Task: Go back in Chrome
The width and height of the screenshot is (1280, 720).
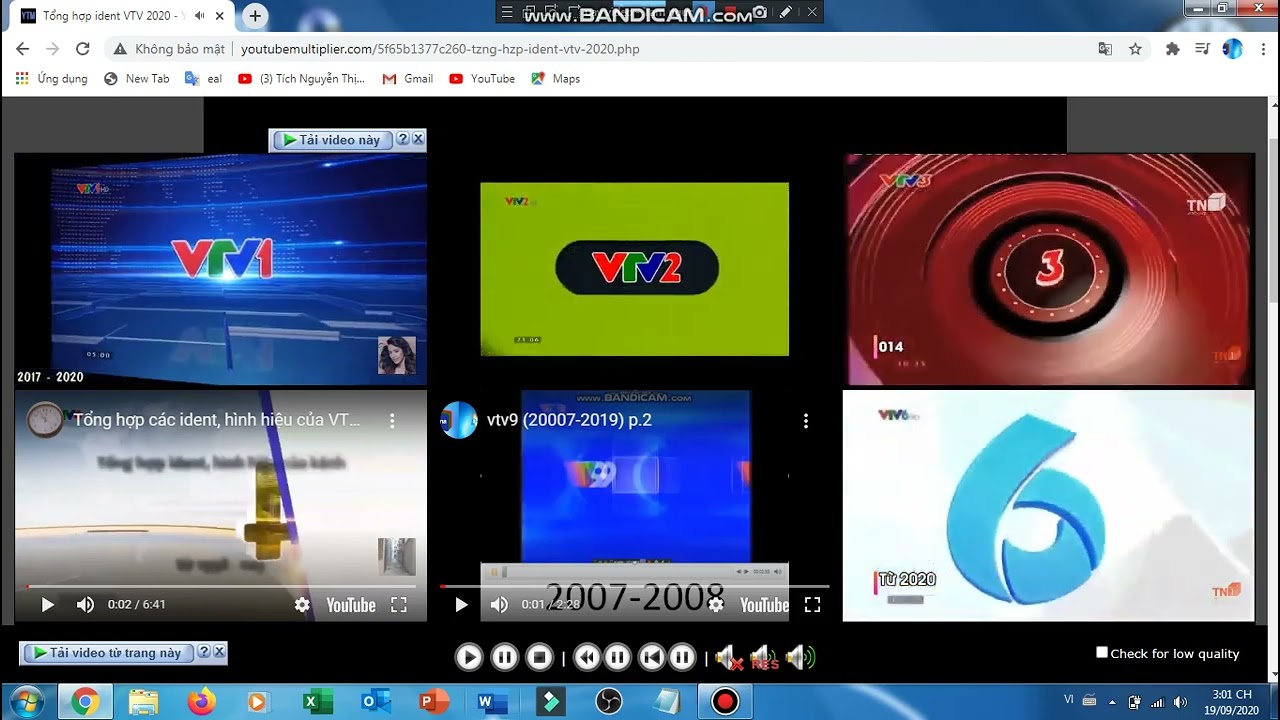Action: 23,48
